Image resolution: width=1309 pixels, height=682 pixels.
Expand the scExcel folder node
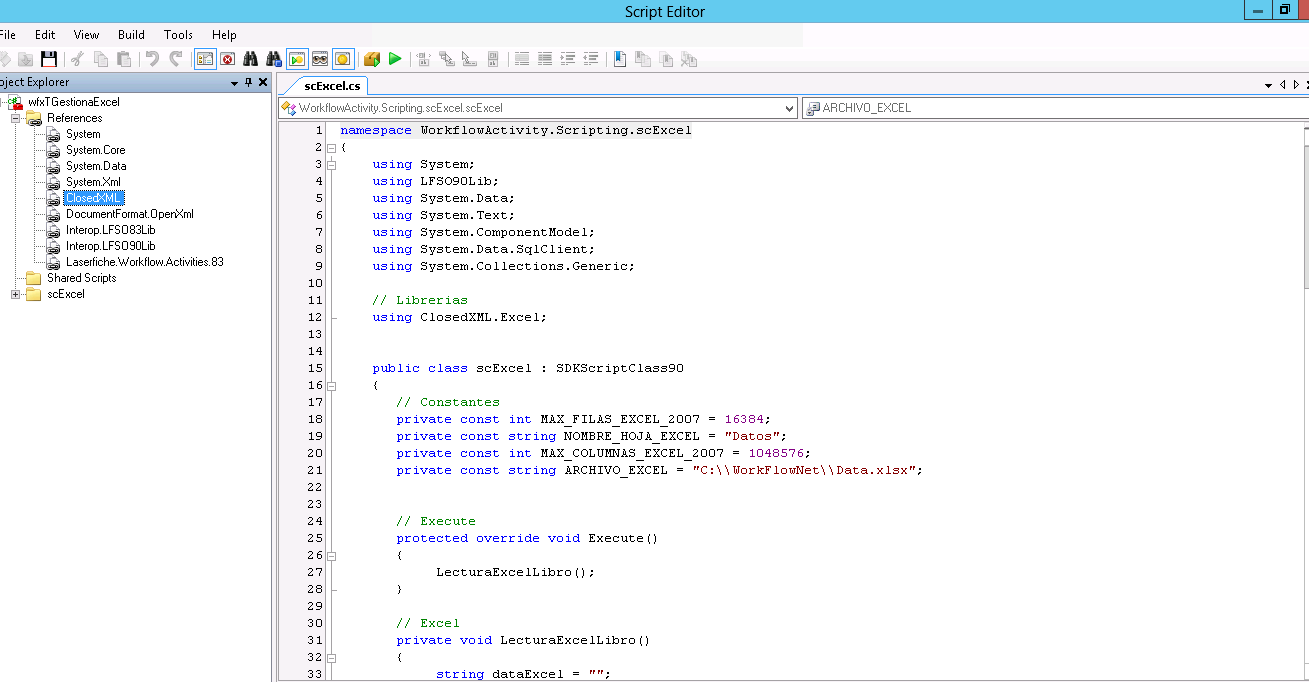(x=16, y=294)
